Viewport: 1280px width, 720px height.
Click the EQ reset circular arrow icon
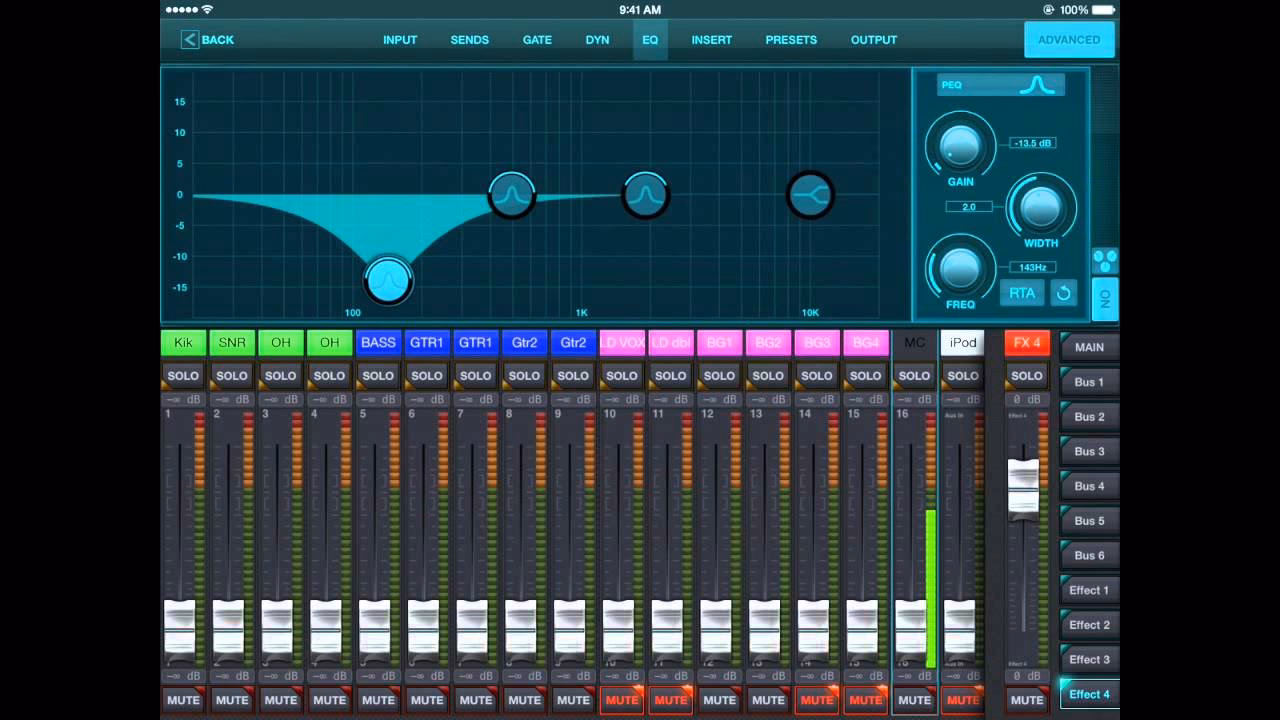[1064, 293]
